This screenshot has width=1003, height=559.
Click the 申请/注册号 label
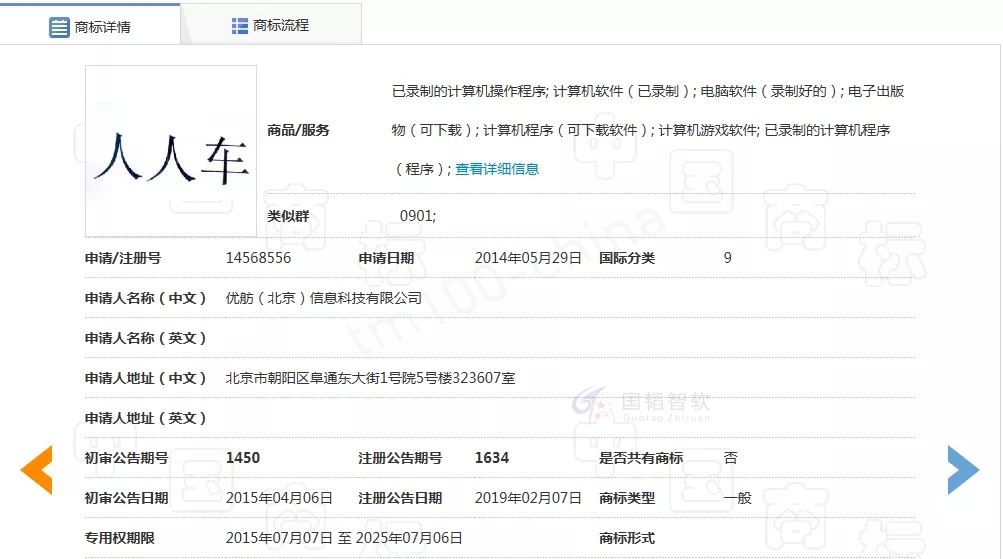click(x=123, y=258)
